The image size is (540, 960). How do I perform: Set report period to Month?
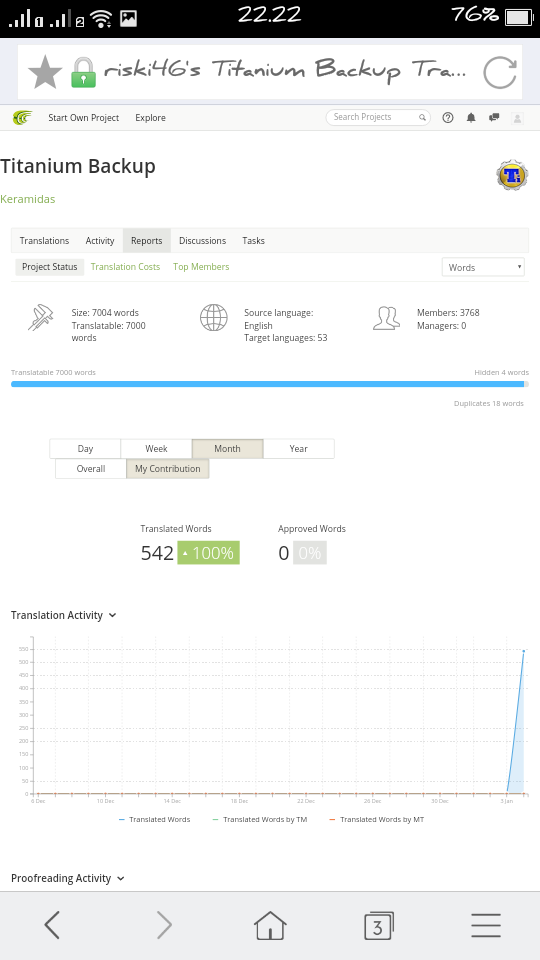[227, 449]
